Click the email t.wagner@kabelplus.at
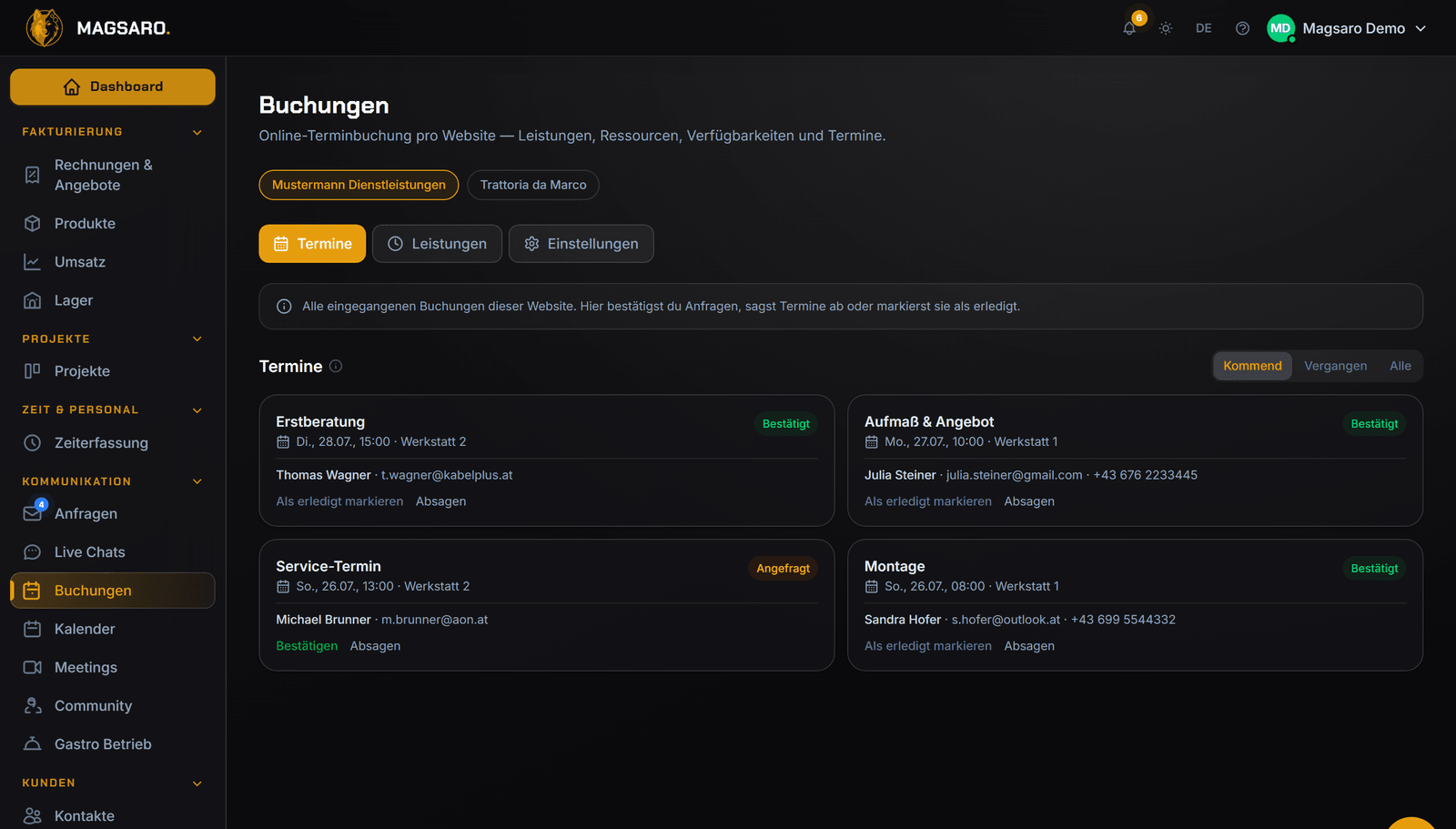1456x829 pixels. tap(447, 475)
